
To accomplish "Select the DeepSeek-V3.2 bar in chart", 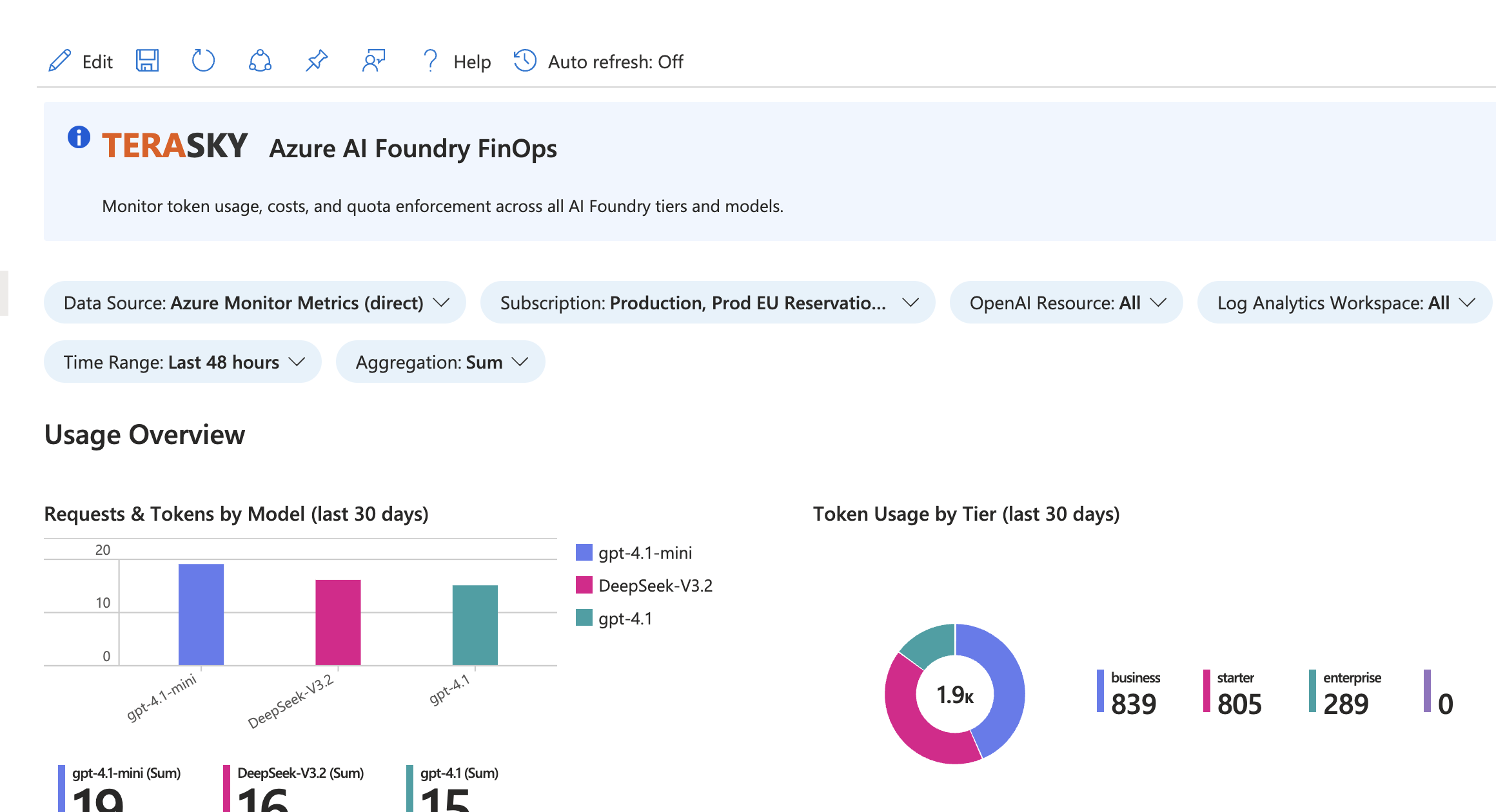I will point(338,622).
